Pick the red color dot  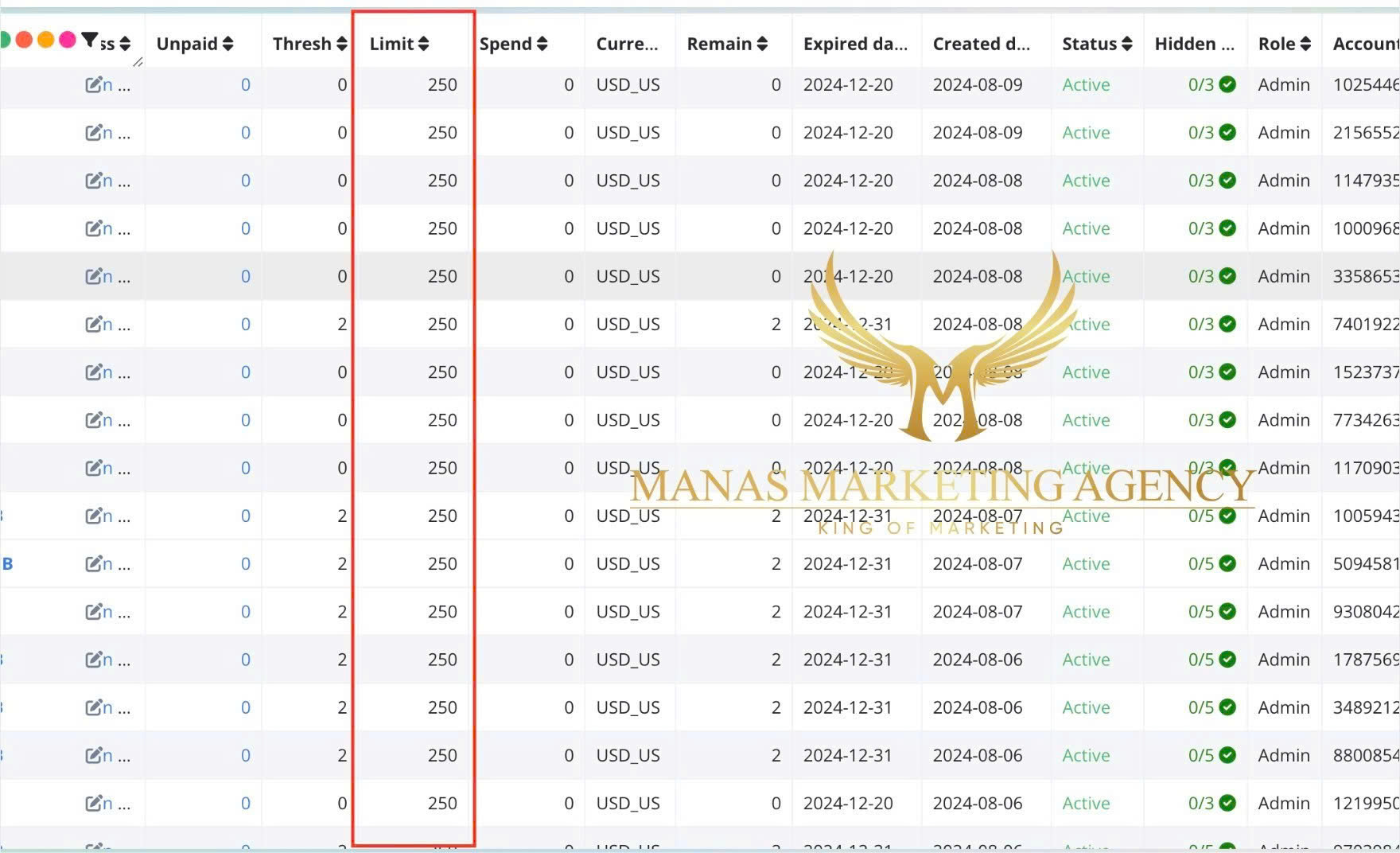(x=25, y=40)
